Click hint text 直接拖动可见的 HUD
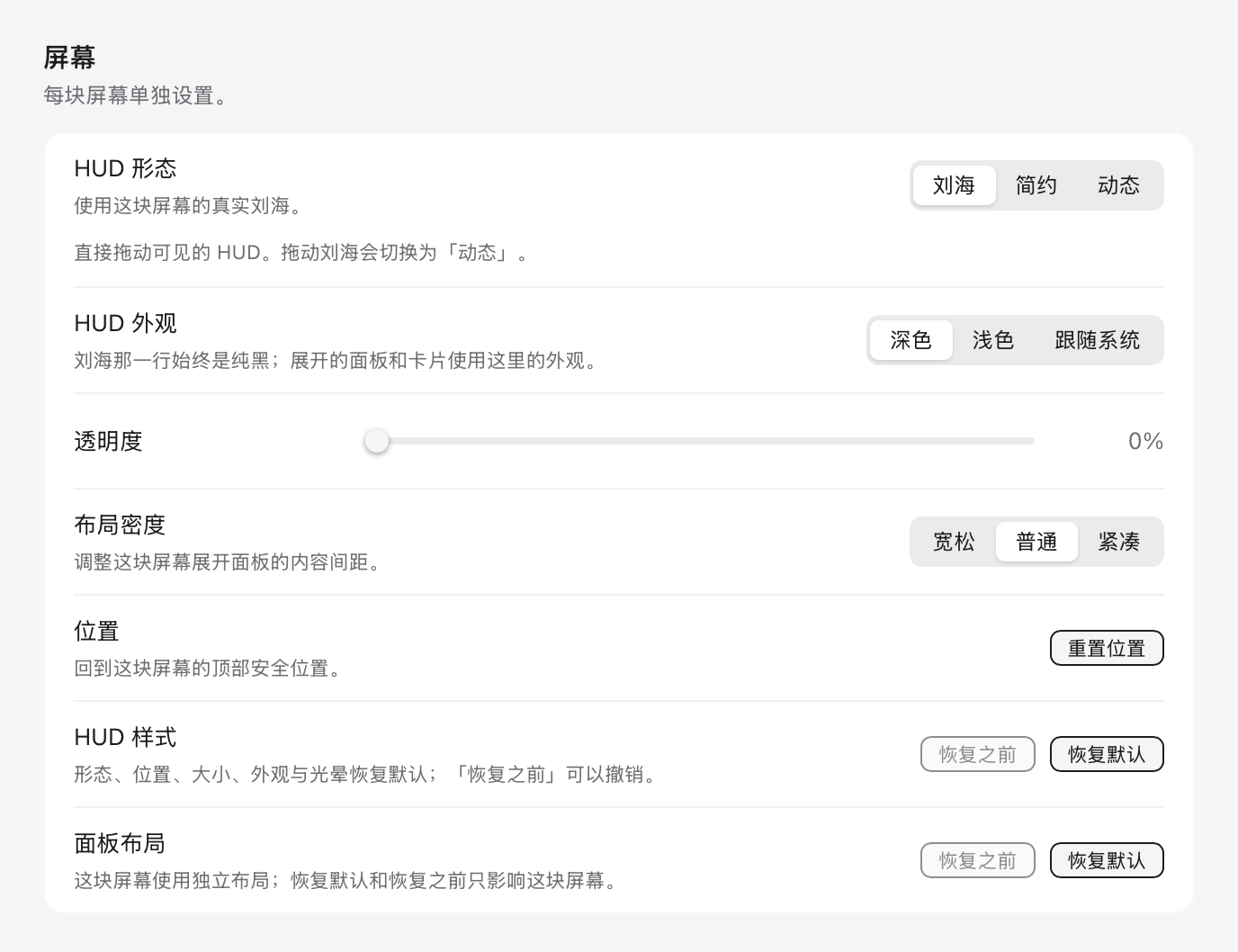The height and width of the screenshot is (952, 1238). pos(301,253)
